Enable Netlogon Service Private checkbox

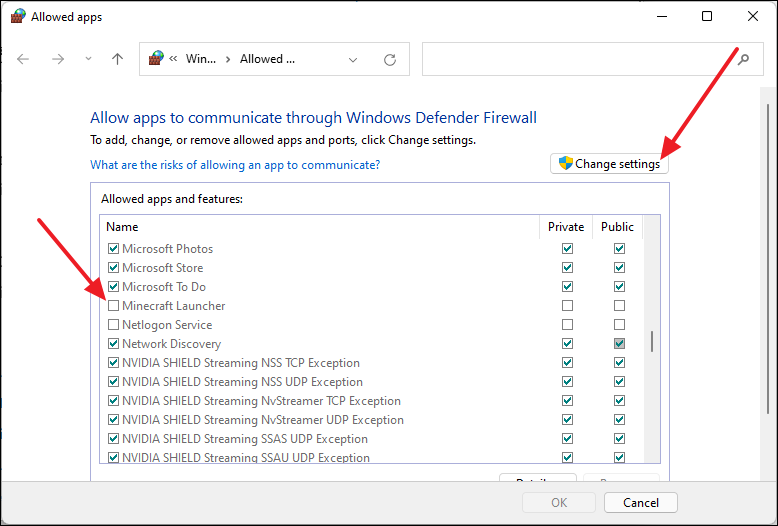pos(567,325)
